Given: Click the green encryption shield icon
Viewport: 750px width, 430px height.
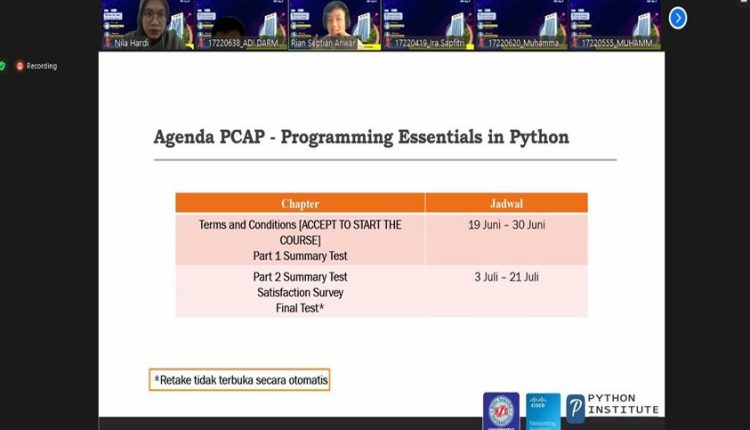Looking at the screenshot, I should (2, 66).
